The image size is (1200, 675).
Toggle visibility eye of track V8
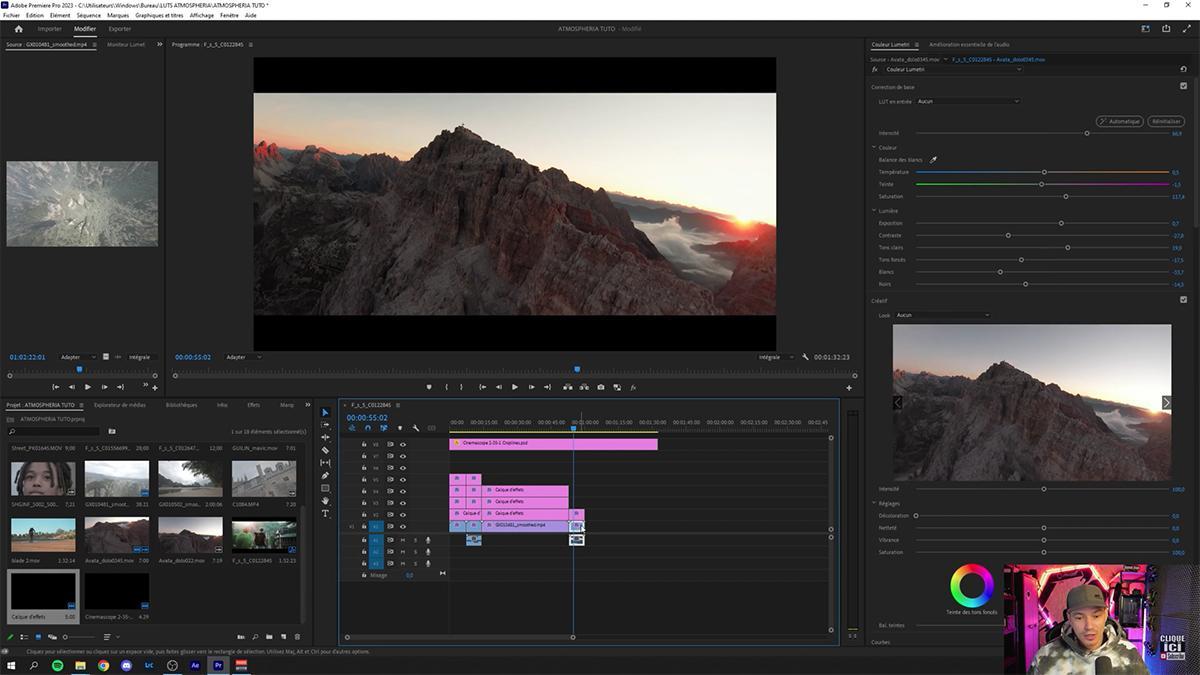click(x=403, y=444)
